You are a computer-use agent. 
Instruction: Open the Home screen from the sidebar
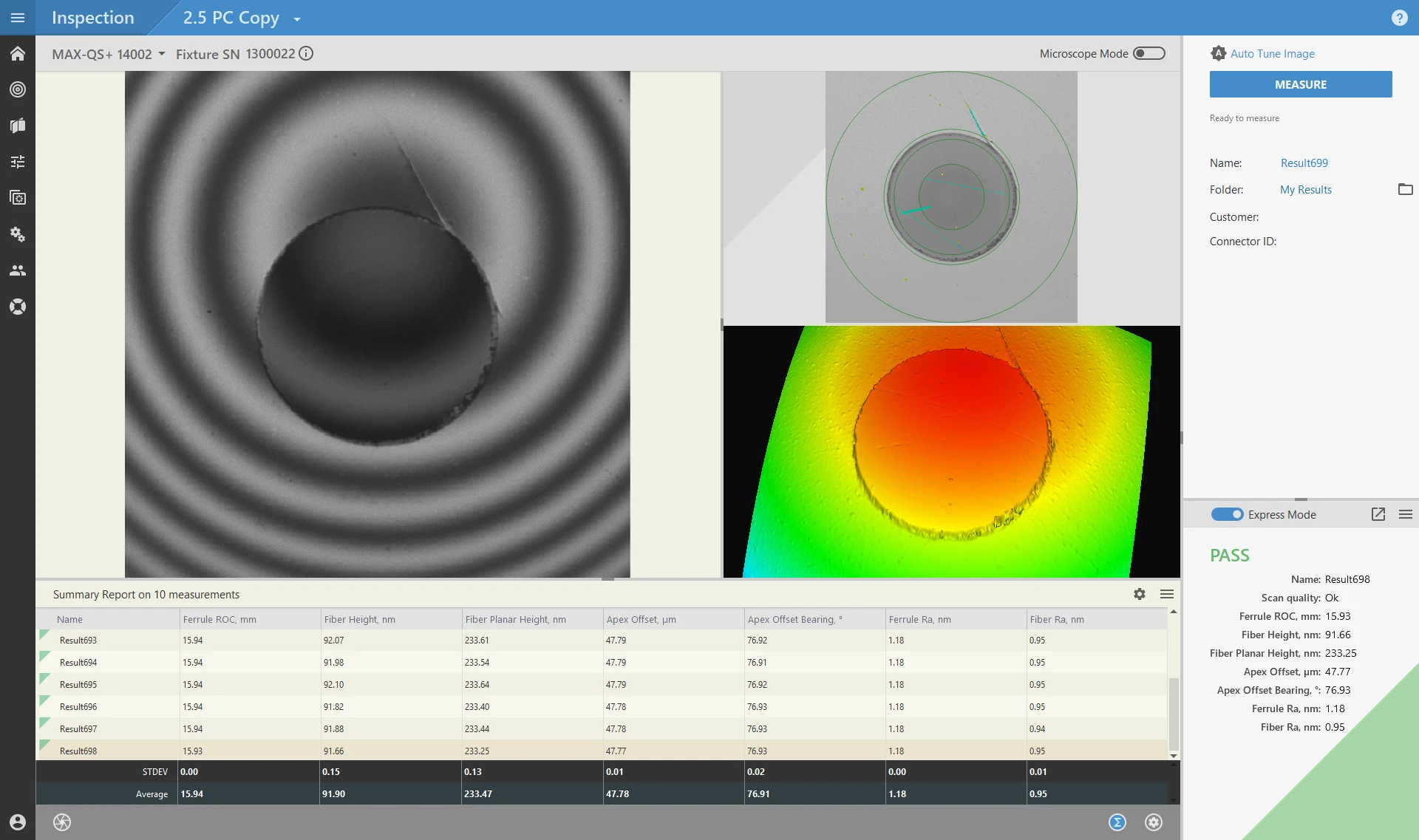[18, 53]
